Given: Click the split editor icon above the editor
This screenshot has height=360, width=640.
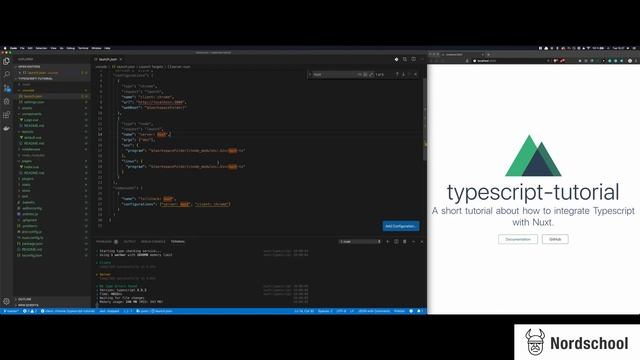Looking at the screenshot, I should point(413,59).
